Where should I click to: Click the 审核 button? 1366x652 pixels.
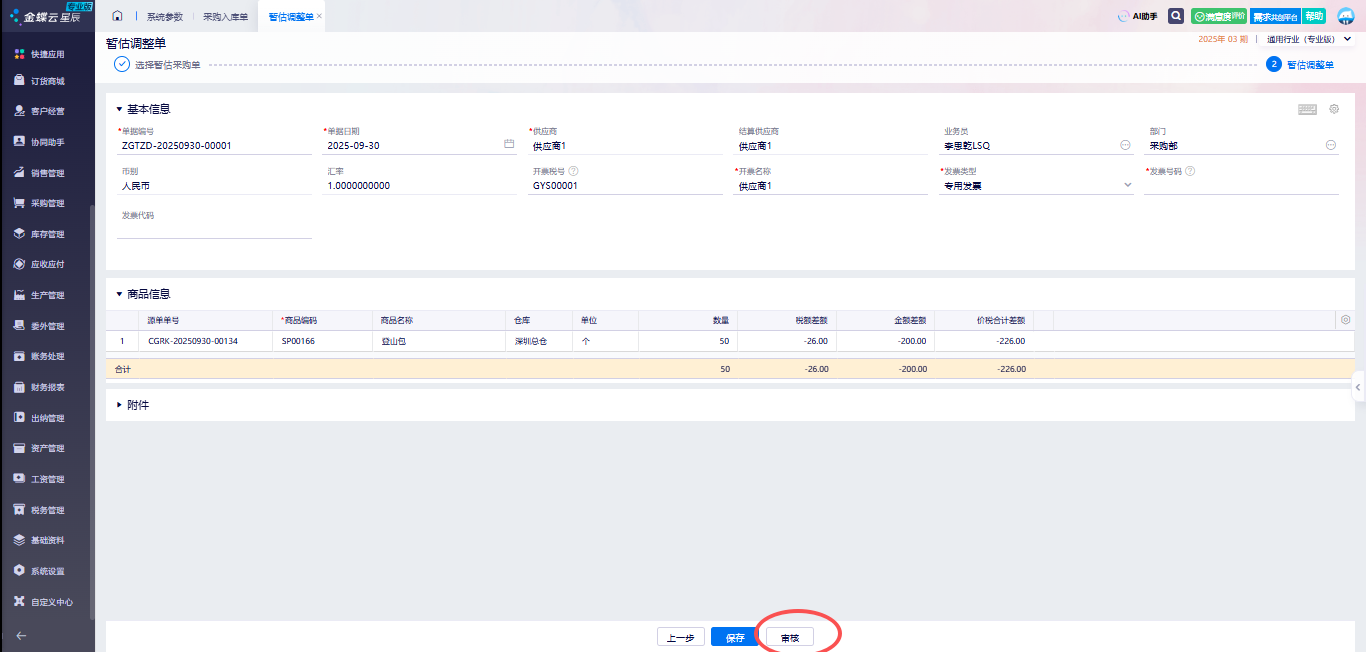[790, 637]
